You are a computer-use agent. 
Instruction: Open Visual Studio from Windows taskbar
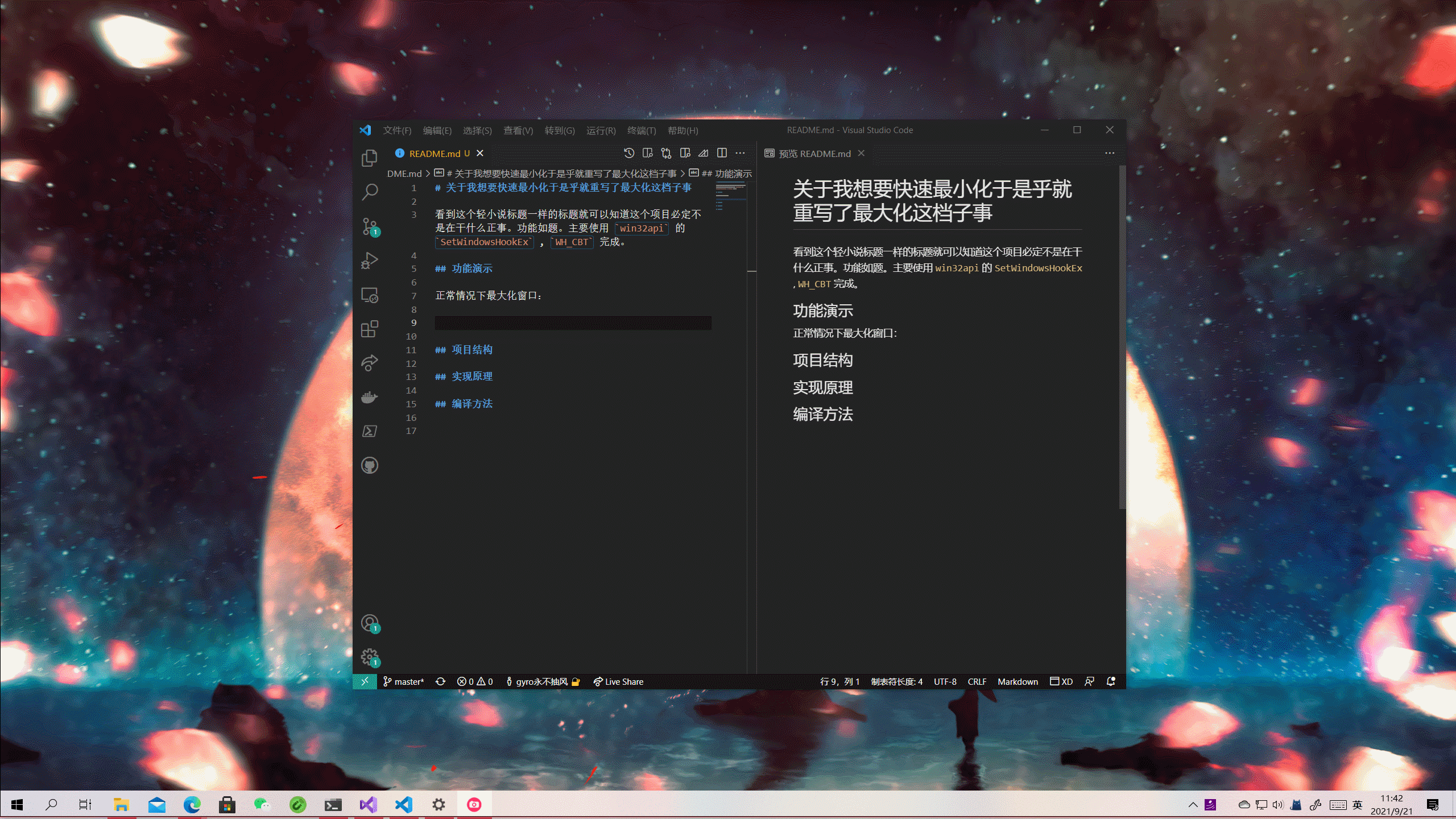[x=368, y=804]
